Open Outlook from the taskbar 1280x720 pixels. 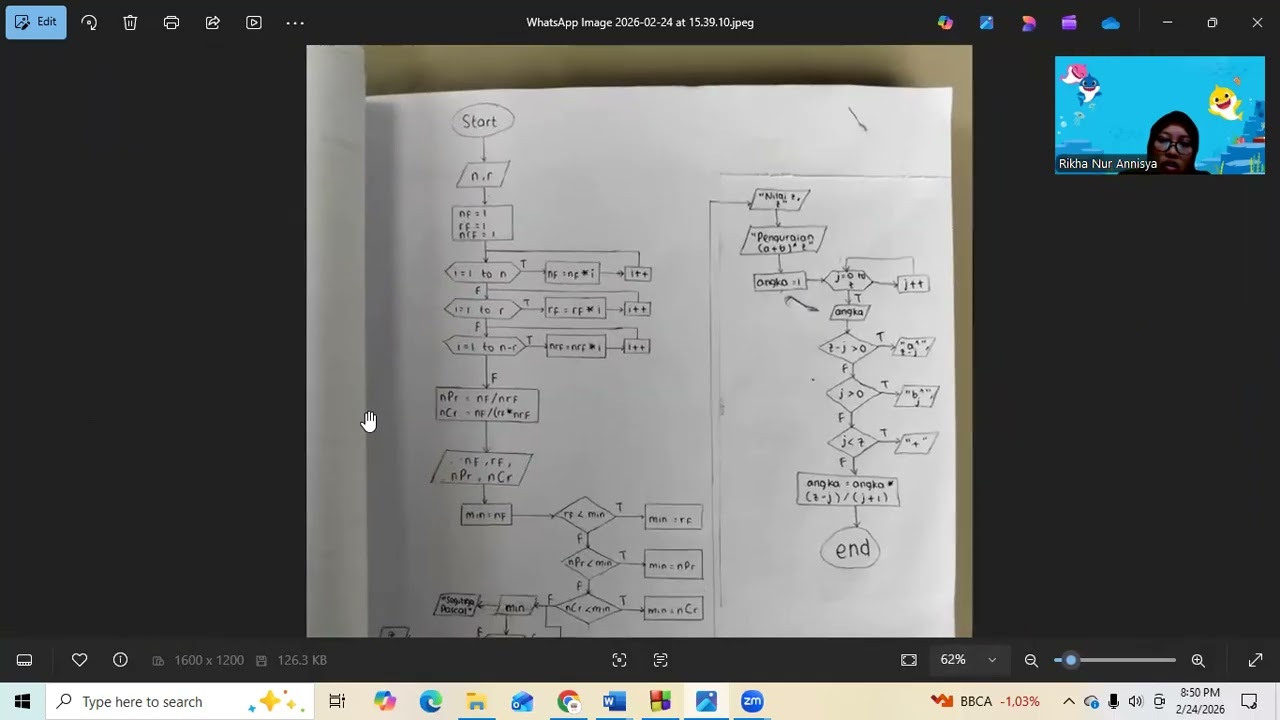pyautogui.click(x=522, y=701)
